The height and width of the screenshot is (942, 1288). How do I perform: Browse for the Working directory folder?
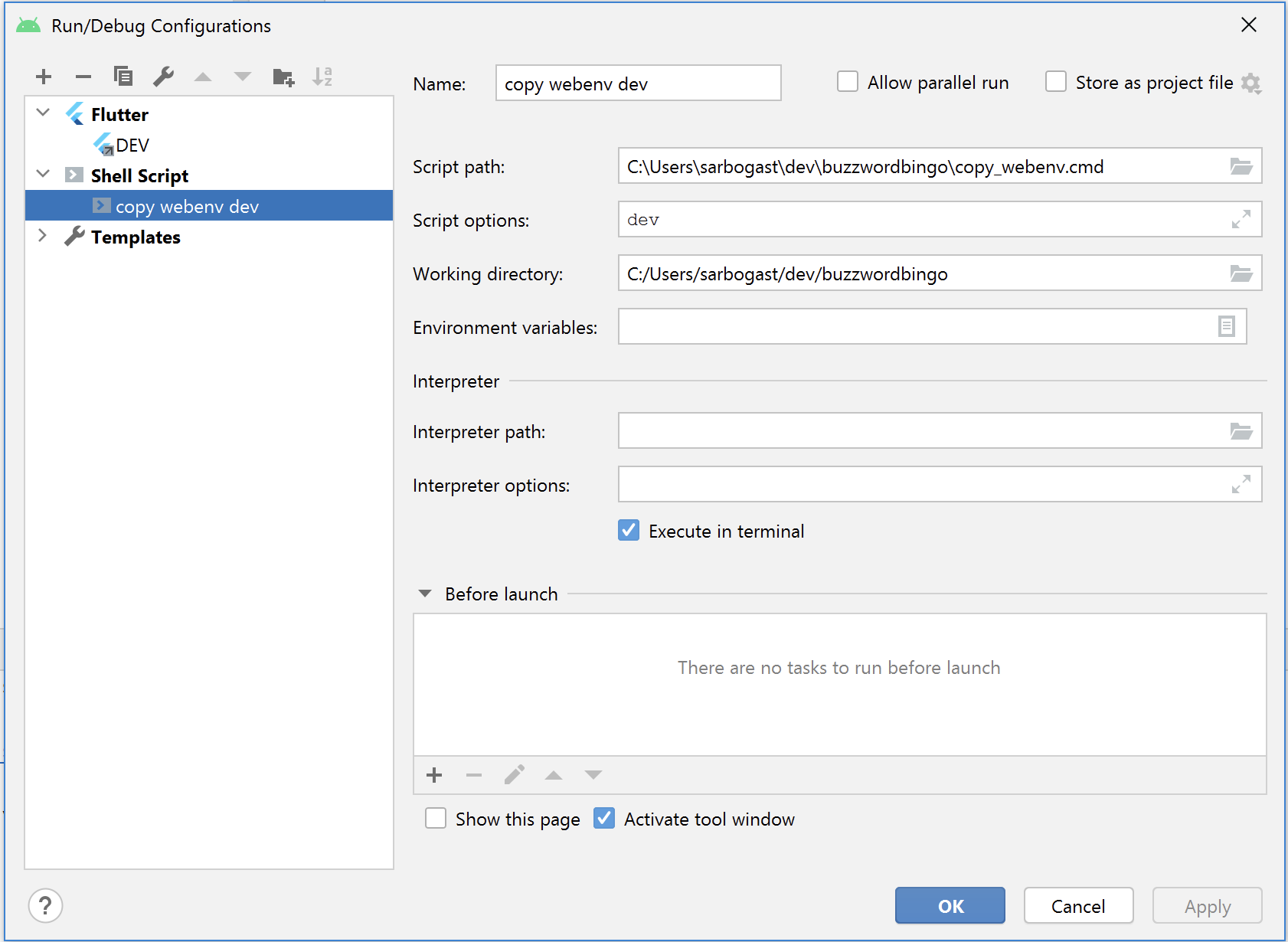pos(1241,273)
